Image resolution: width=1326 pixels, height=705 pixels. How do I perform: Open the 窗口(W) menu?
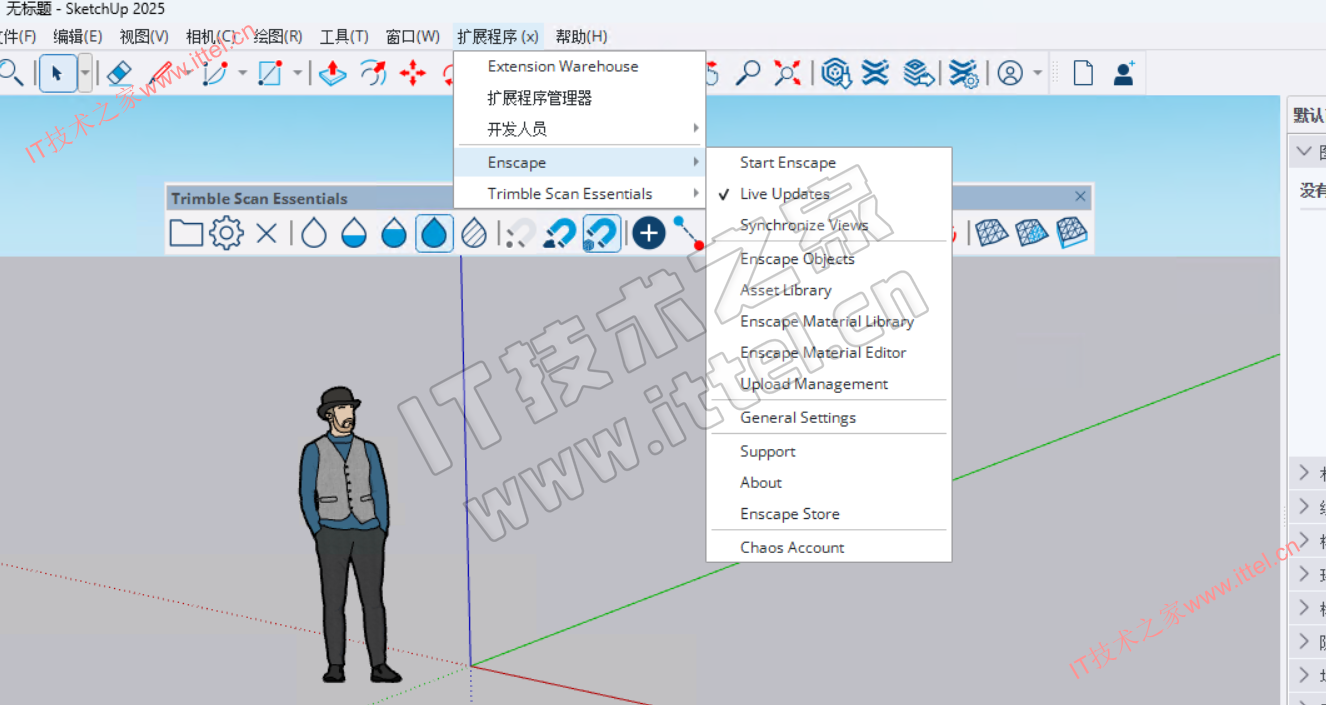(412, 36)
